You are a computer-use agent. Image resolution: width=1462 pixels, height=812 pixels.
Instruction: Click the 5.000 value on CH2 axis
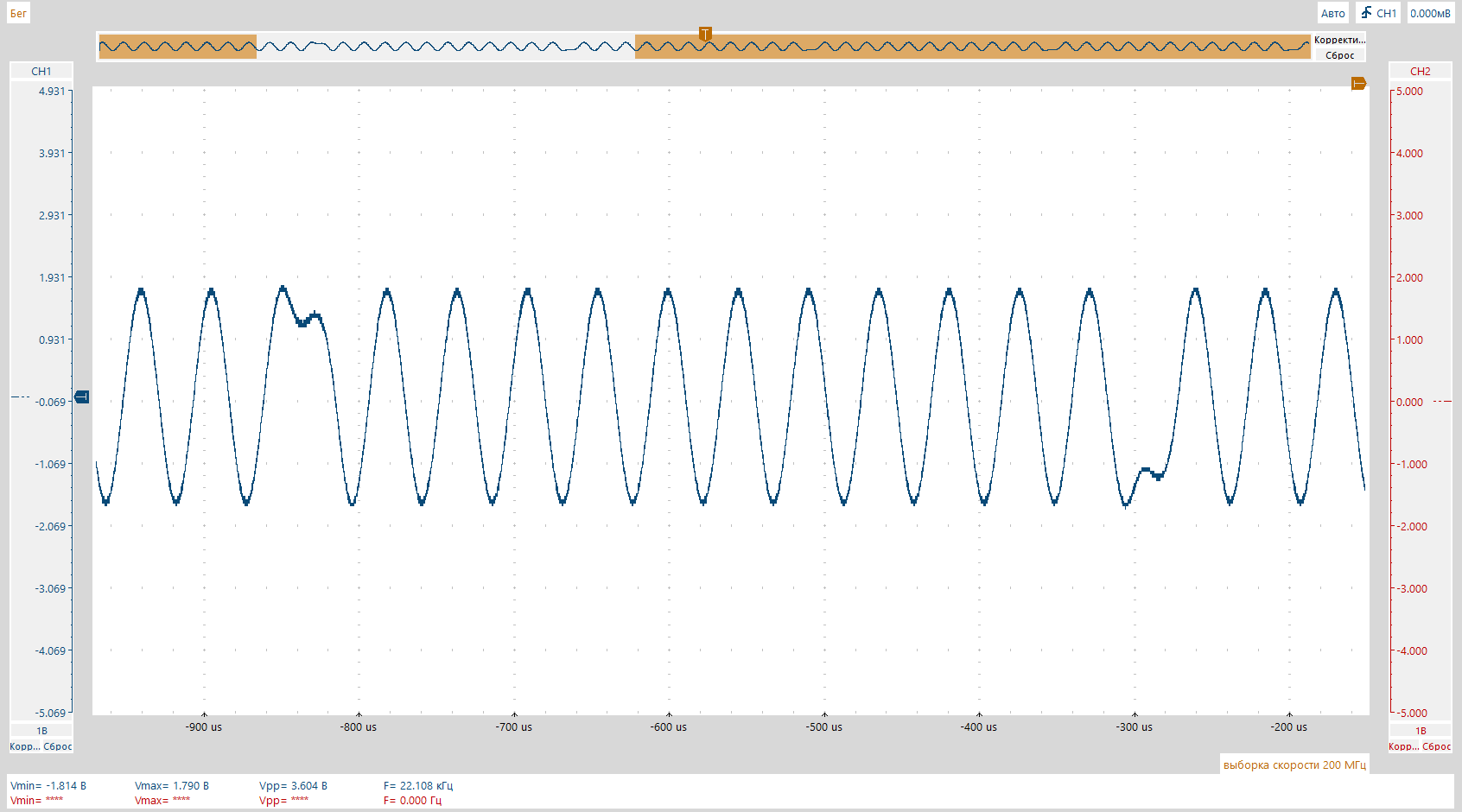click(x=1410, y=91)
